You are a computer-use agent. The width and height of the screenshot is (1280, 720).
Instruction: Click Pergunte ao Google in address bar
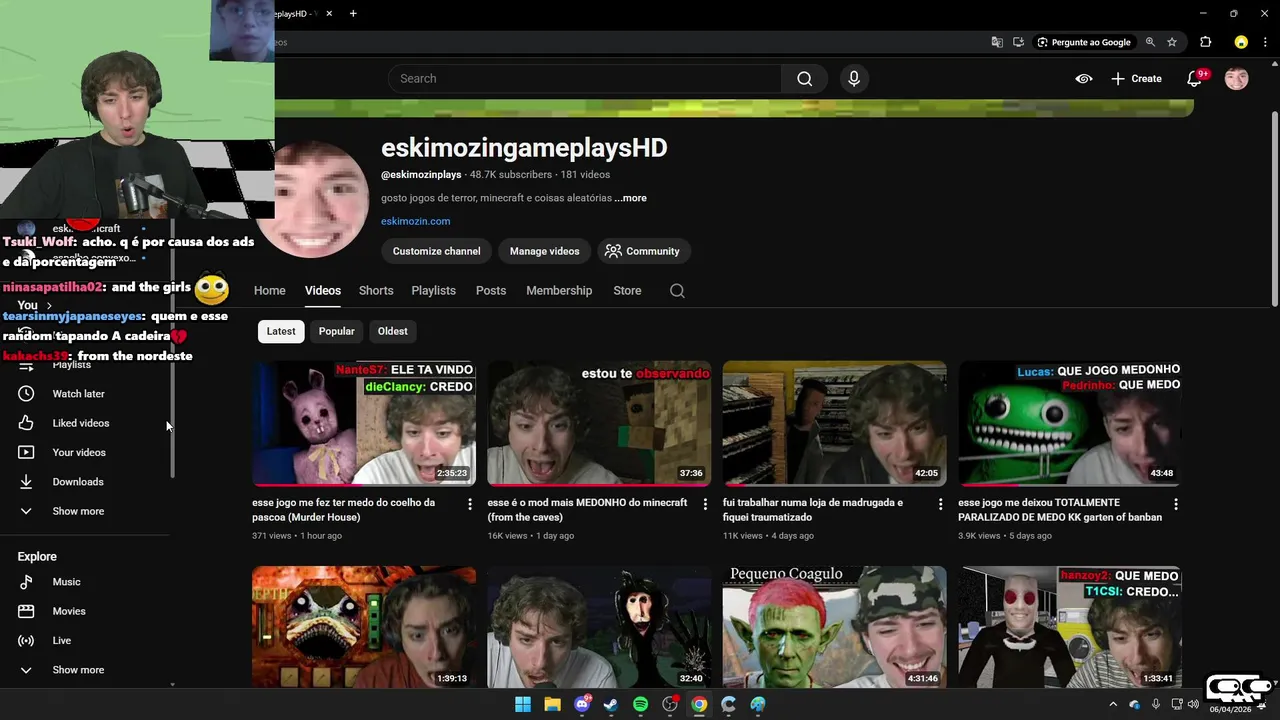tap(1083, 42)
